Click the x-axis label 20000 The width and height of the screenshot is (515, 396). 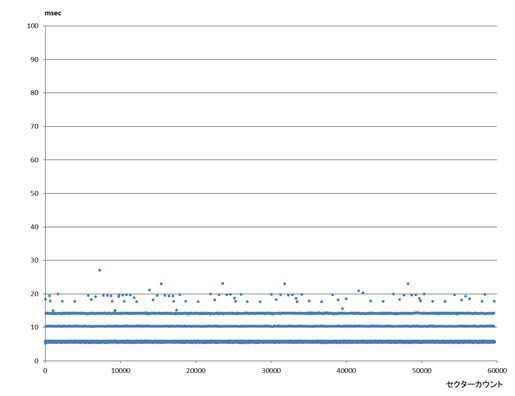point(196,371)
